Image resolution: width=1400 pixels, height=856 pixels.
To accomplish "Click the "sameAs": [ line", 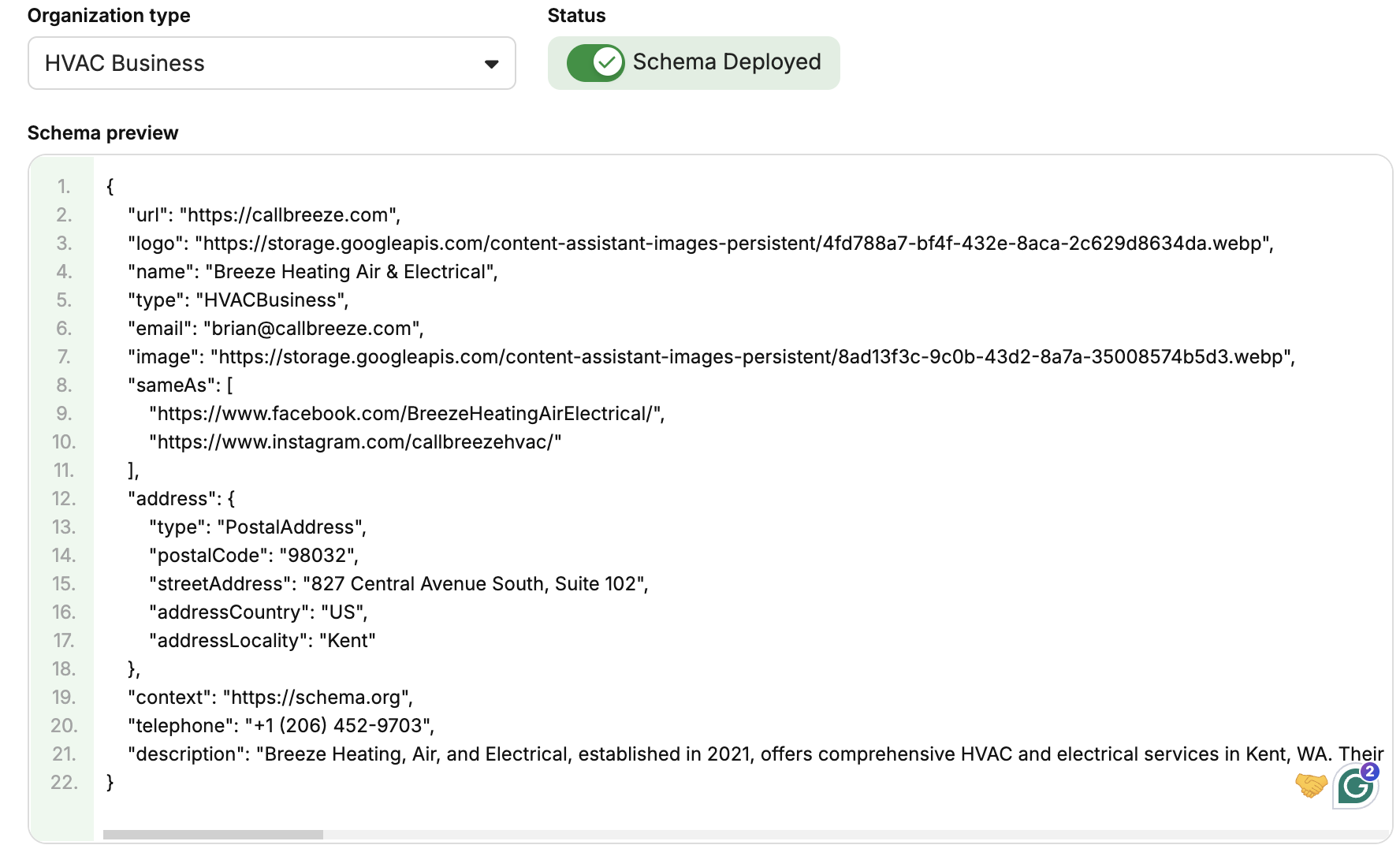I will tap(181, 385).
